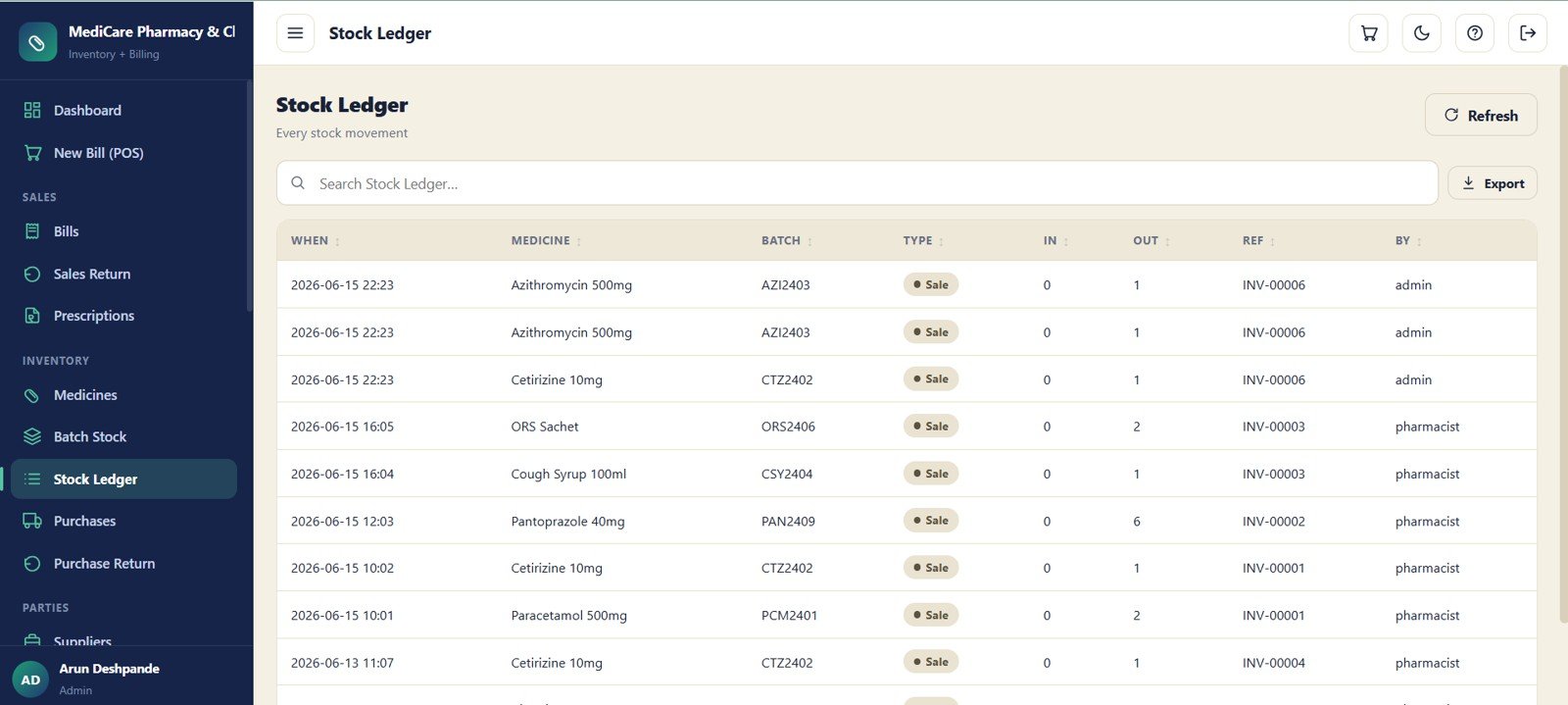Sort table by IN column

[1055, 241]
